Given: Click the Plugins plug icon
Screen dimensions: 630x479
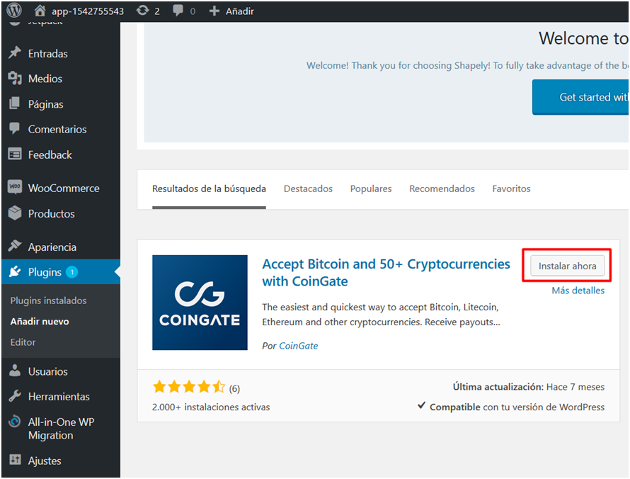Looking at the screenshot, I should 15,272.
